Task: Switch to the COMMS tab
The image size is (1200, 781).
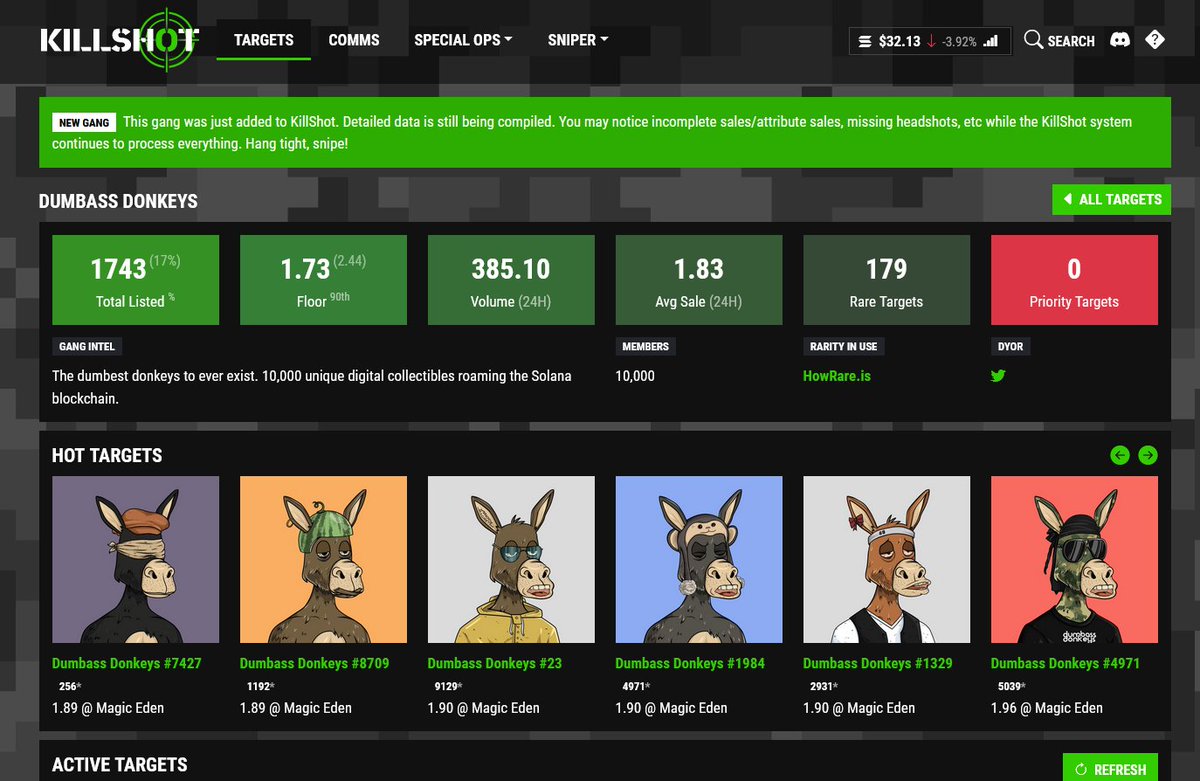Action: pyautogui.click(x=353, y=40)
